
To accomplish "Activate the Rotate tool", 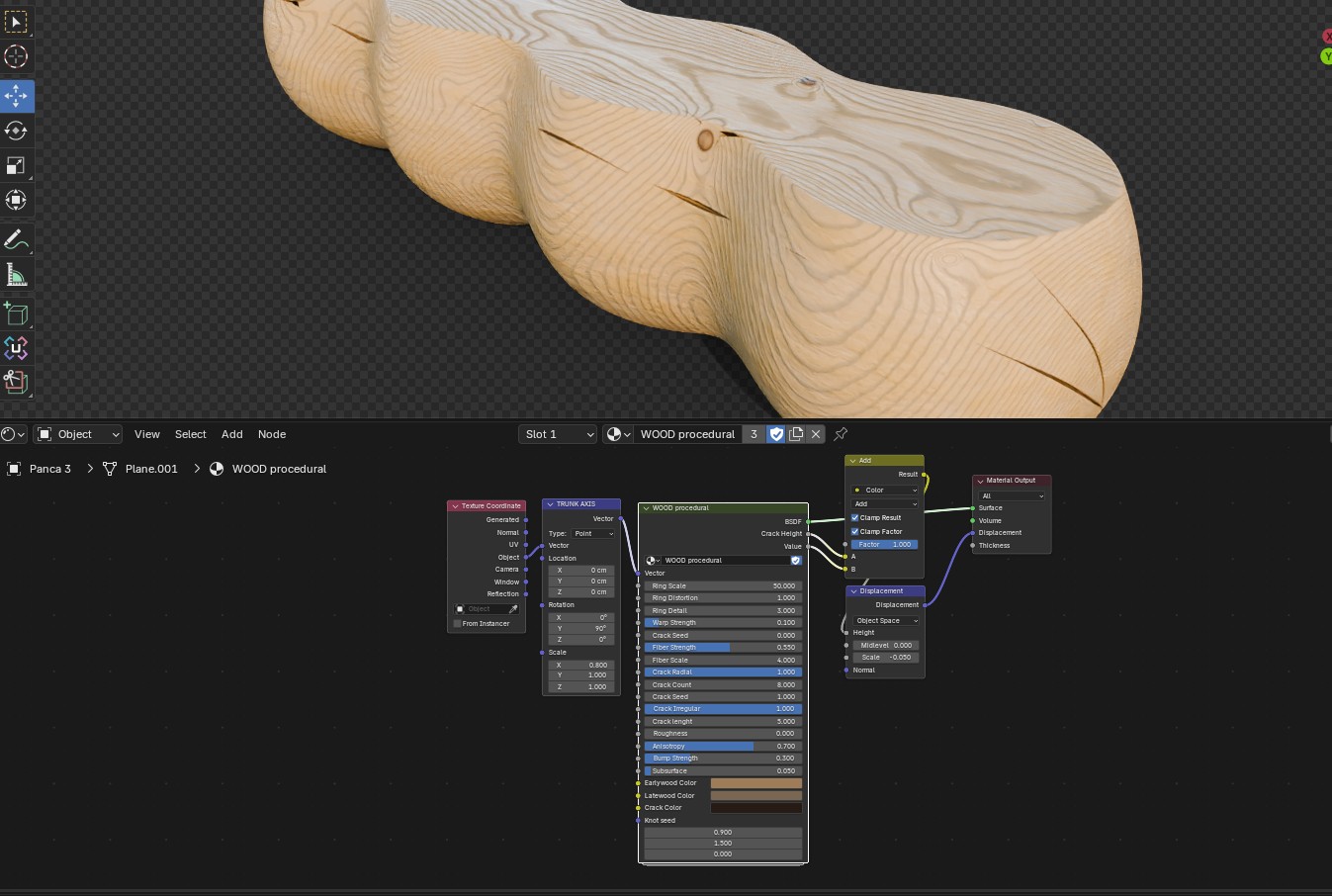I will coord(16,131).
